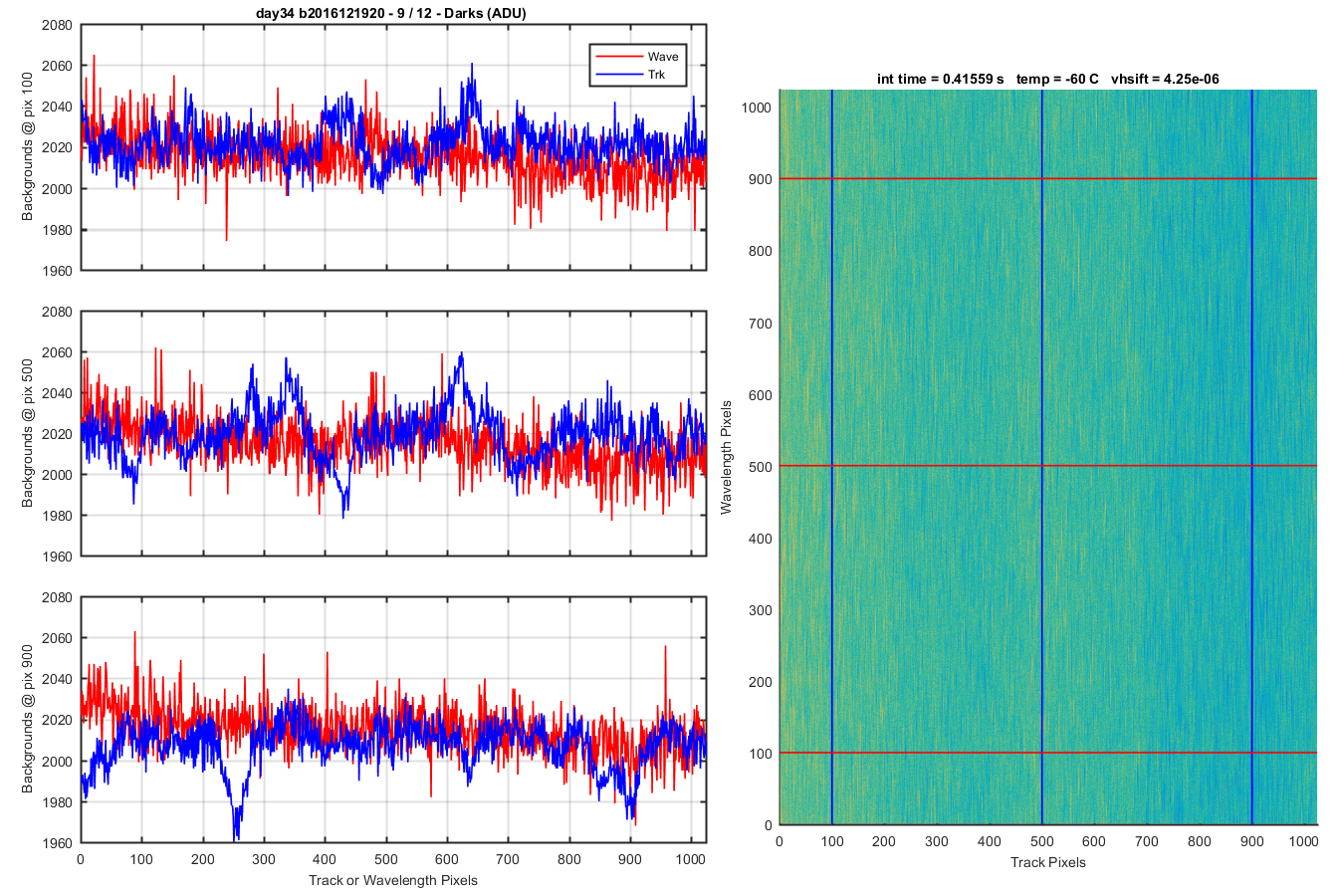
Task: Click tick label 800 on the Track or Wavelength Pixels axis
Action: (569, 859)
